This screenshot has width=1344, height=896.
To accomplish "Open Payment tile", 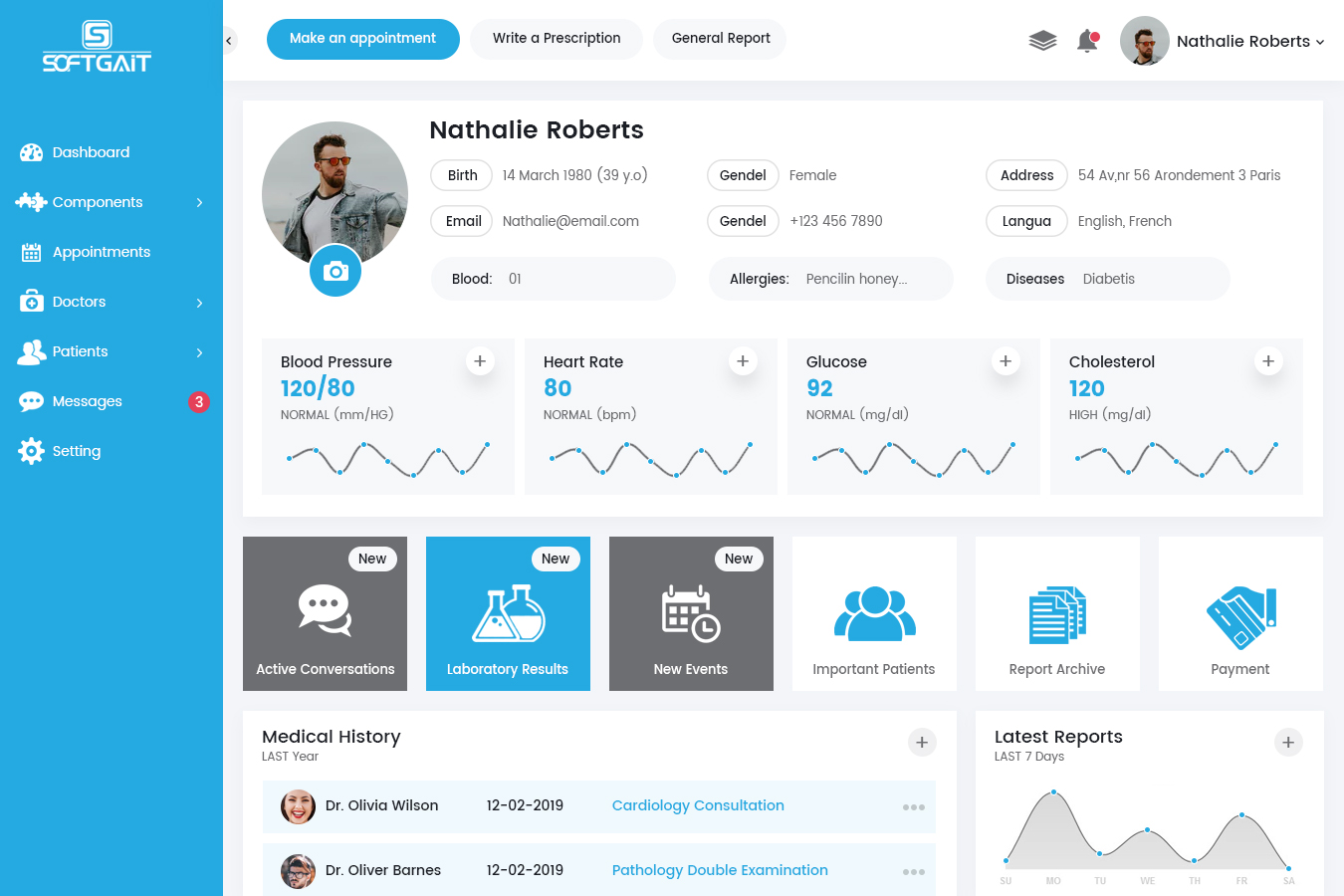I will (x=1240, y=613).
